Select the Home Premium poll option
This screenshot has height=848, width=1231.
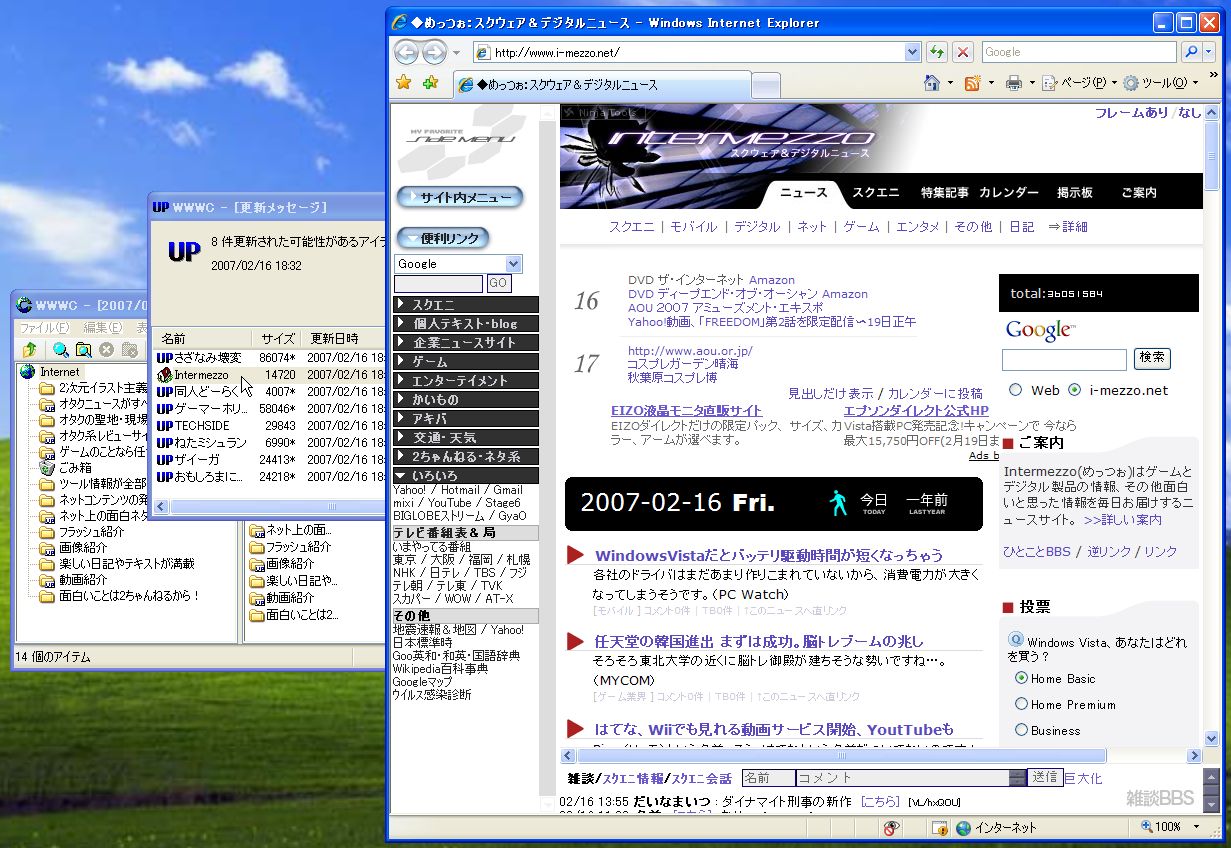1021,704
